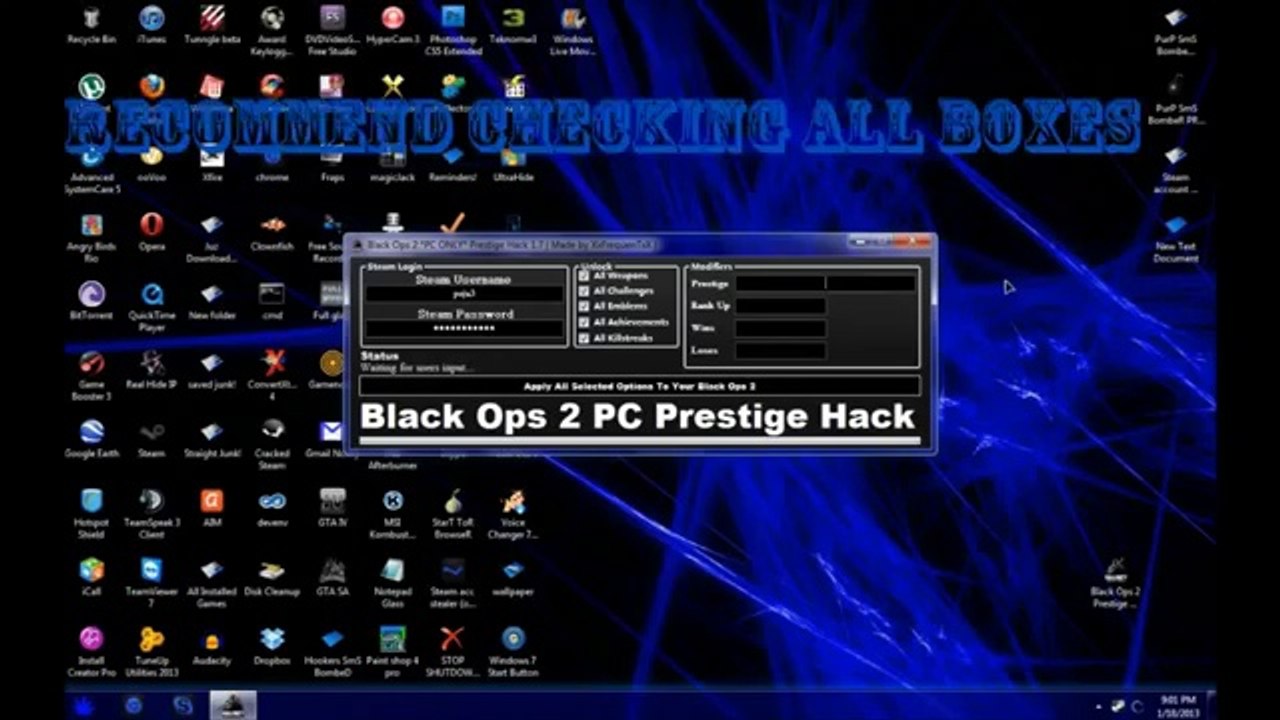Select the Fraps desktop icon
This screenshot has width=1280, height=720.
point(332,164)
